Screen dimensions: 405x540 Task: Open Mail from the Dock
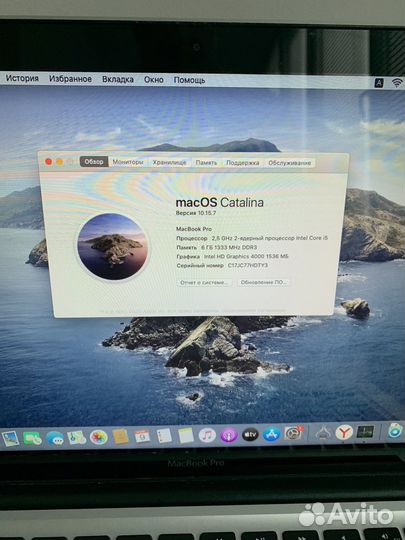point(10,439)
